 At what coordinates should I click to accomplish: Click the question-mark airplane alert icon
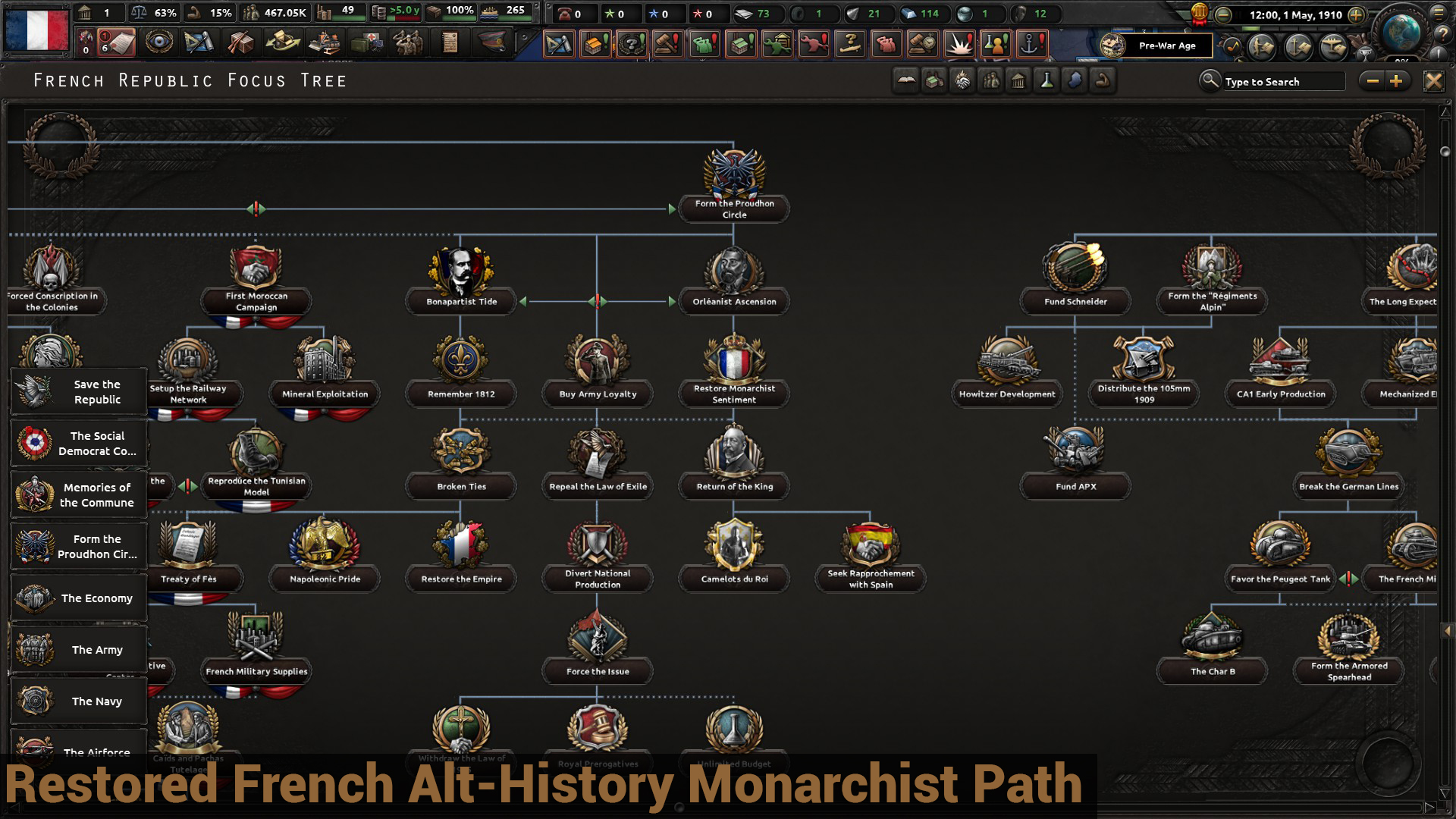[850, 44]
